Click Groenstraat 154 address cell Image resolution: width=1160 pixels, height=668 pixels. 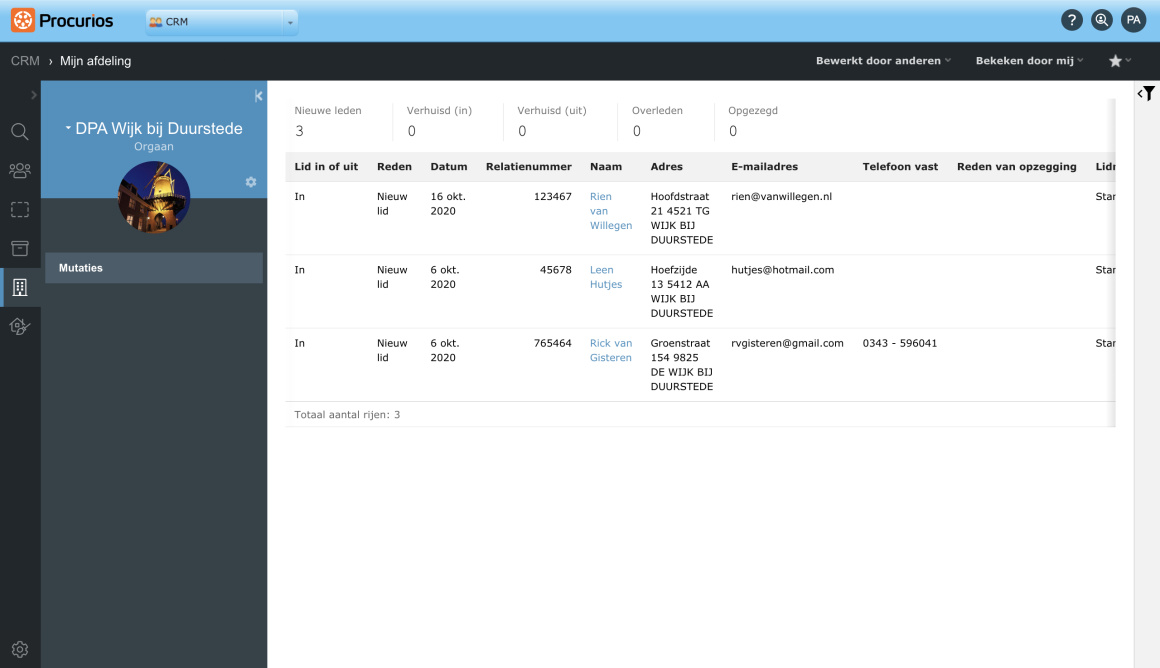pyautogui.click(x=681, y=365)
